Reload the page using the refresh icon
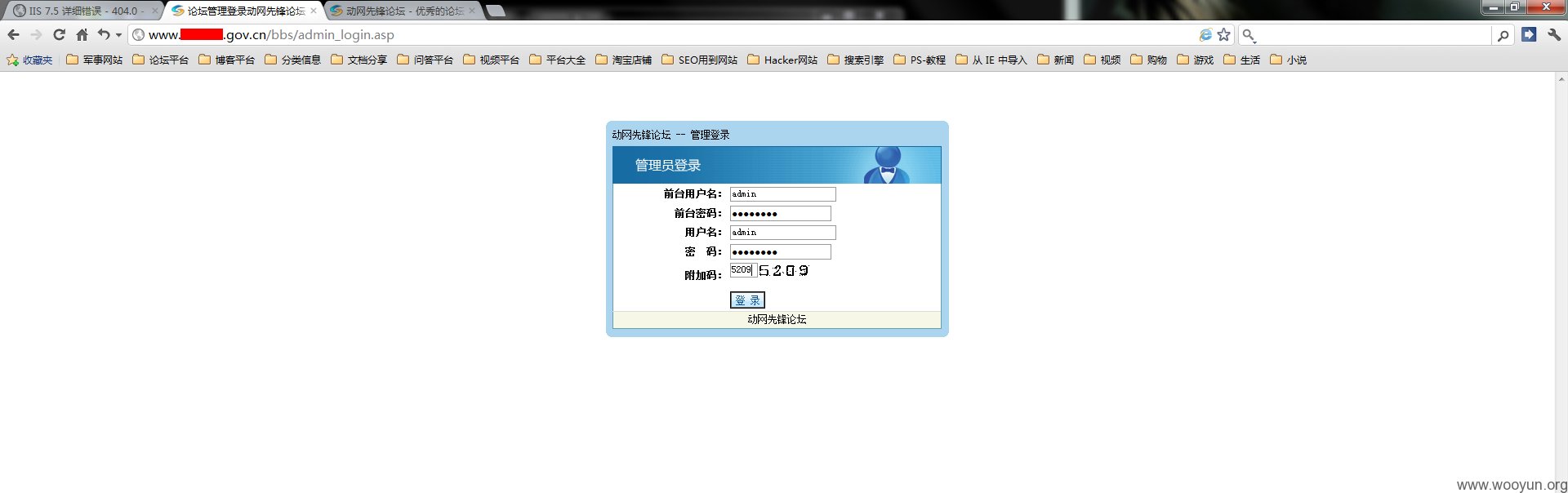 (x=59, y=35)
